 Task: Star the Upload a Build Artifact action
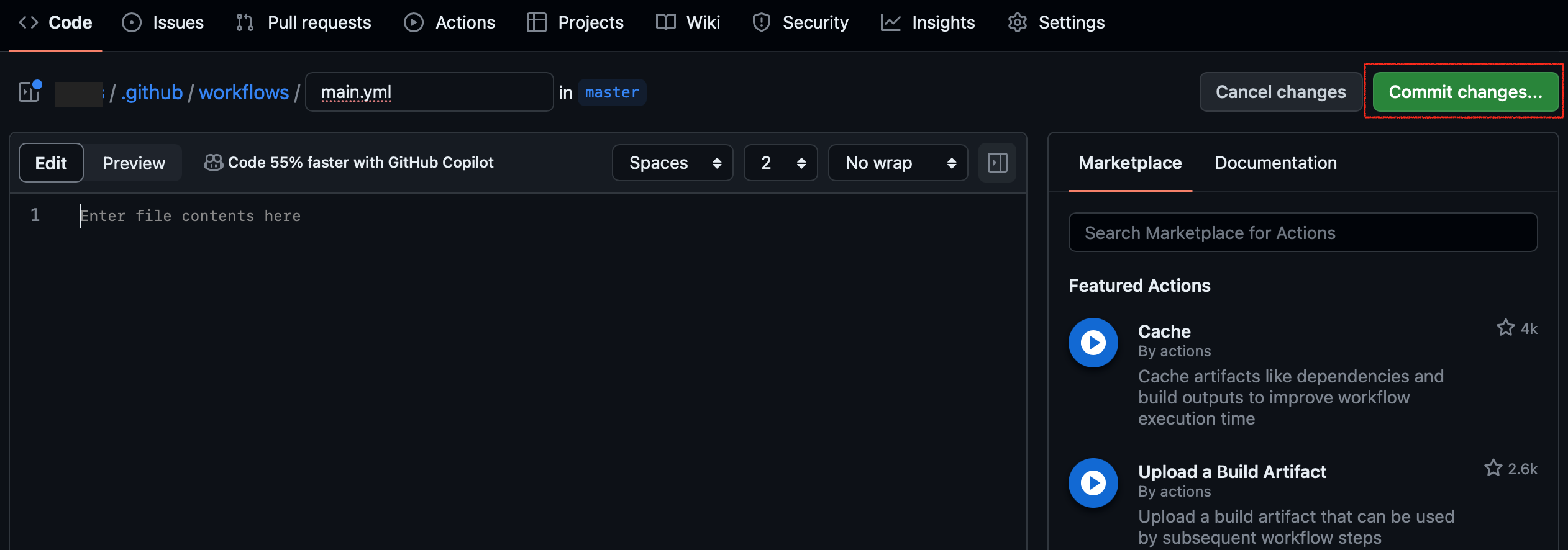pos(1493,468)
